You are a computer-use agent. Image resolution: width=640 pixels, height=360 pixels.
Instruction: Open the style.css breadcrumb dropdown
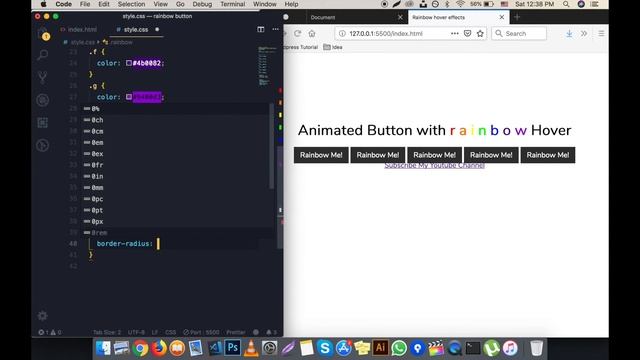click(x=80, y=42)
